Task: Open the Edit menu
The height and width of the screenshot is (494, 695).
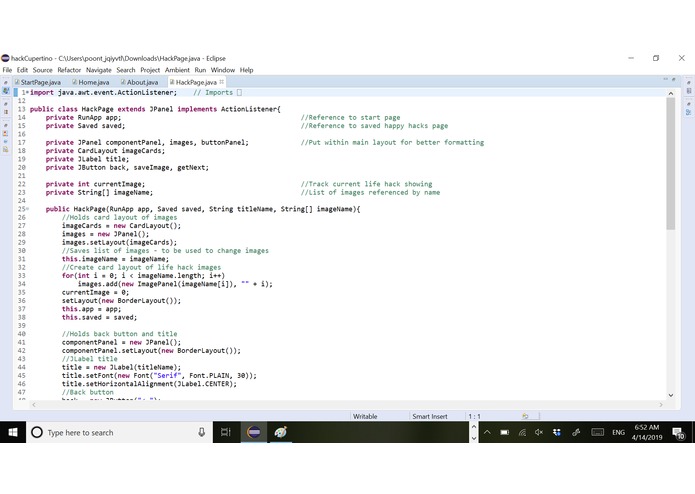Action: pos(22,70)
